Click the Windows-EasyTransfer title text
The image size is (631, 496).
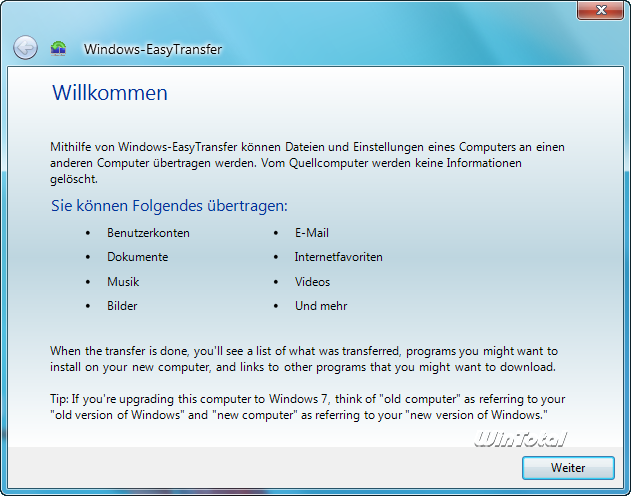pos(153,49)
